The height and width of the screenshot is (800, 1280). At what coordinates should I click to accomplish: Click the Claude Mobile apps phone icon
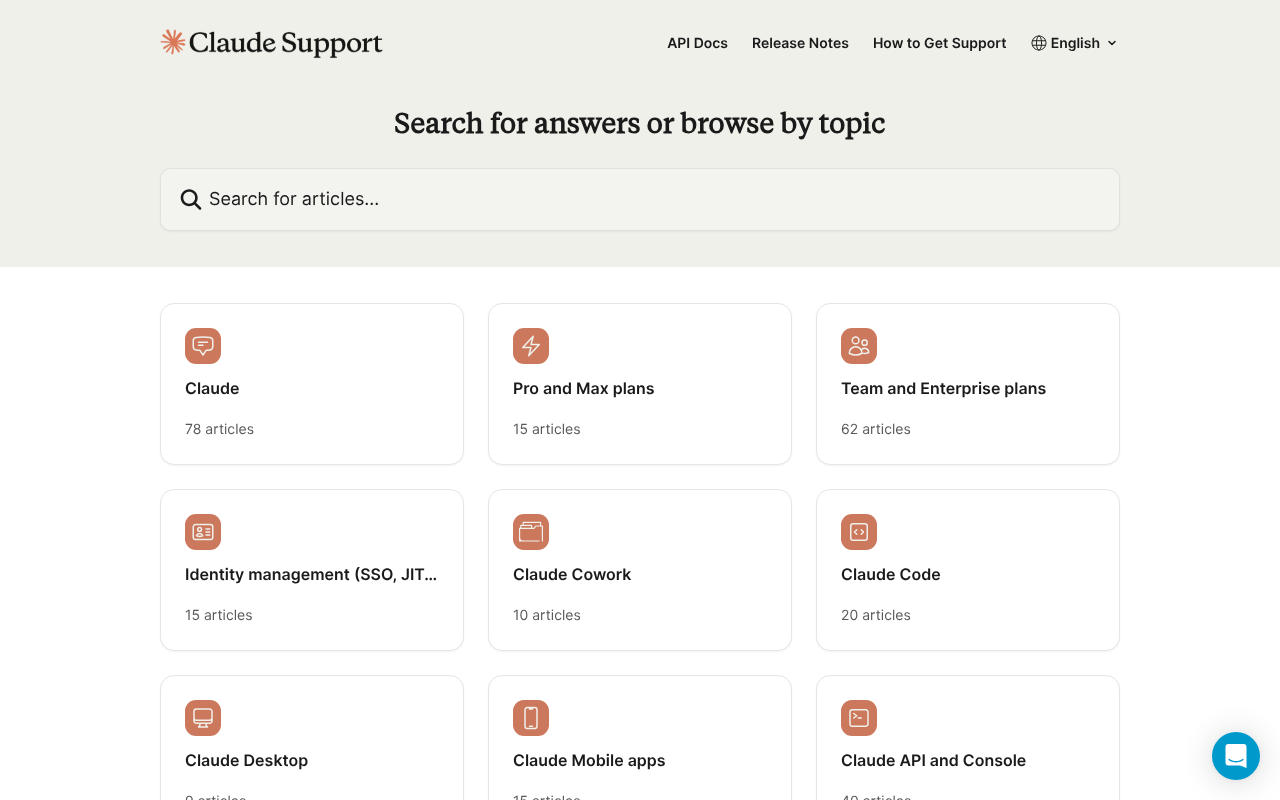[x=531, y=718]
